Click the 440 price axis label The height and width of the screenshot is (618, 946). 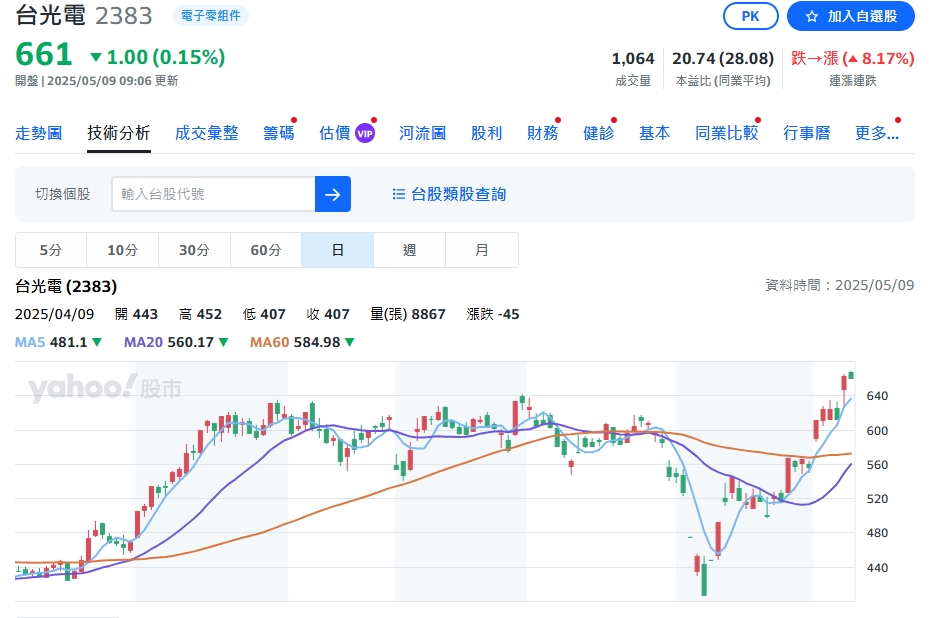(877, 567)
